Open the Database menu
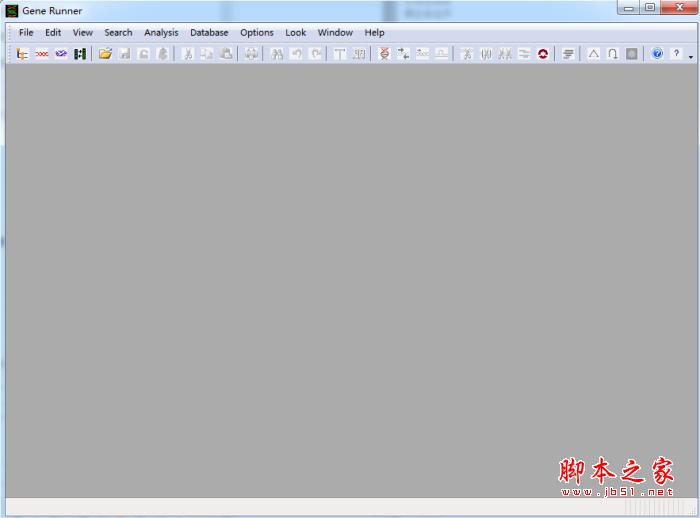This screenshot has height=518, width=700. point(209,33)
